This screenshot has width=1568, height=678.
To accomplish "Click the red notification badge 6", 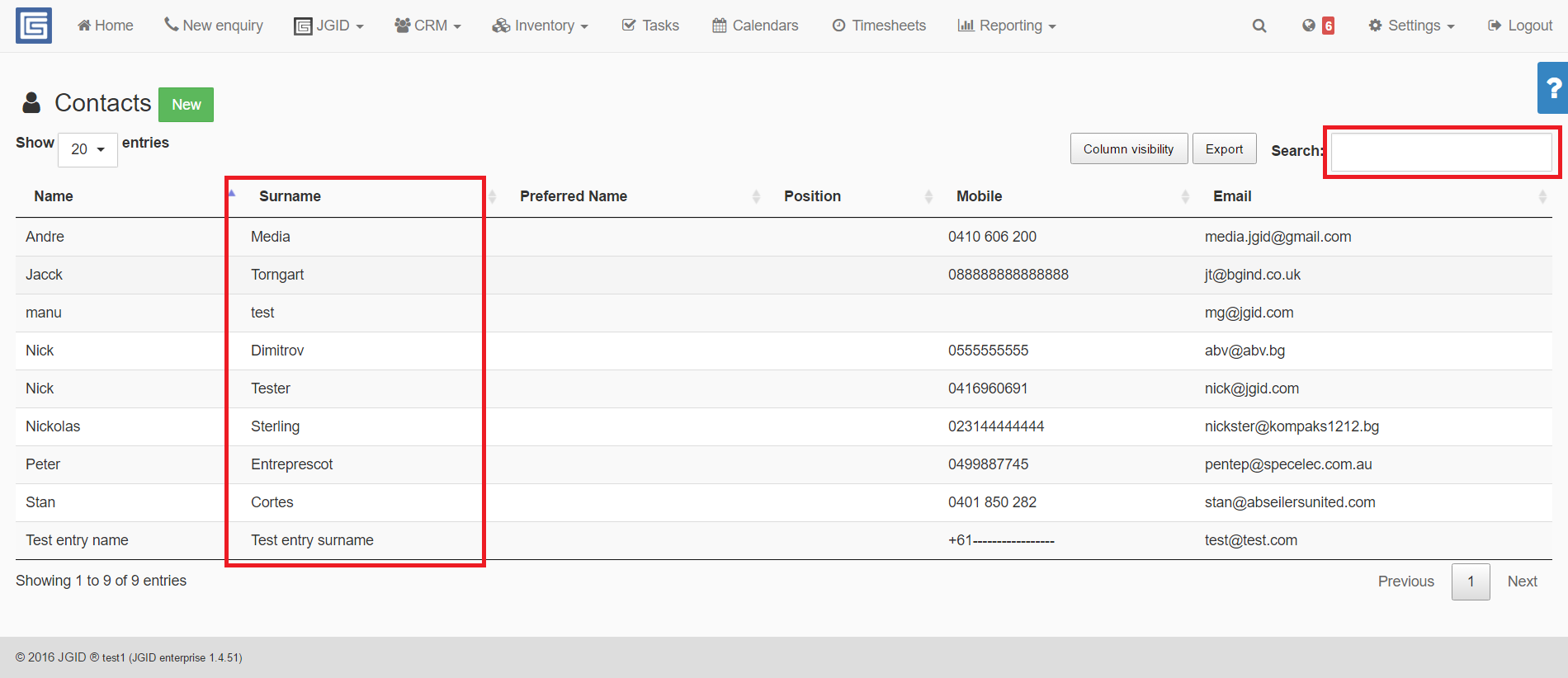I will [x=1328, y=26].
